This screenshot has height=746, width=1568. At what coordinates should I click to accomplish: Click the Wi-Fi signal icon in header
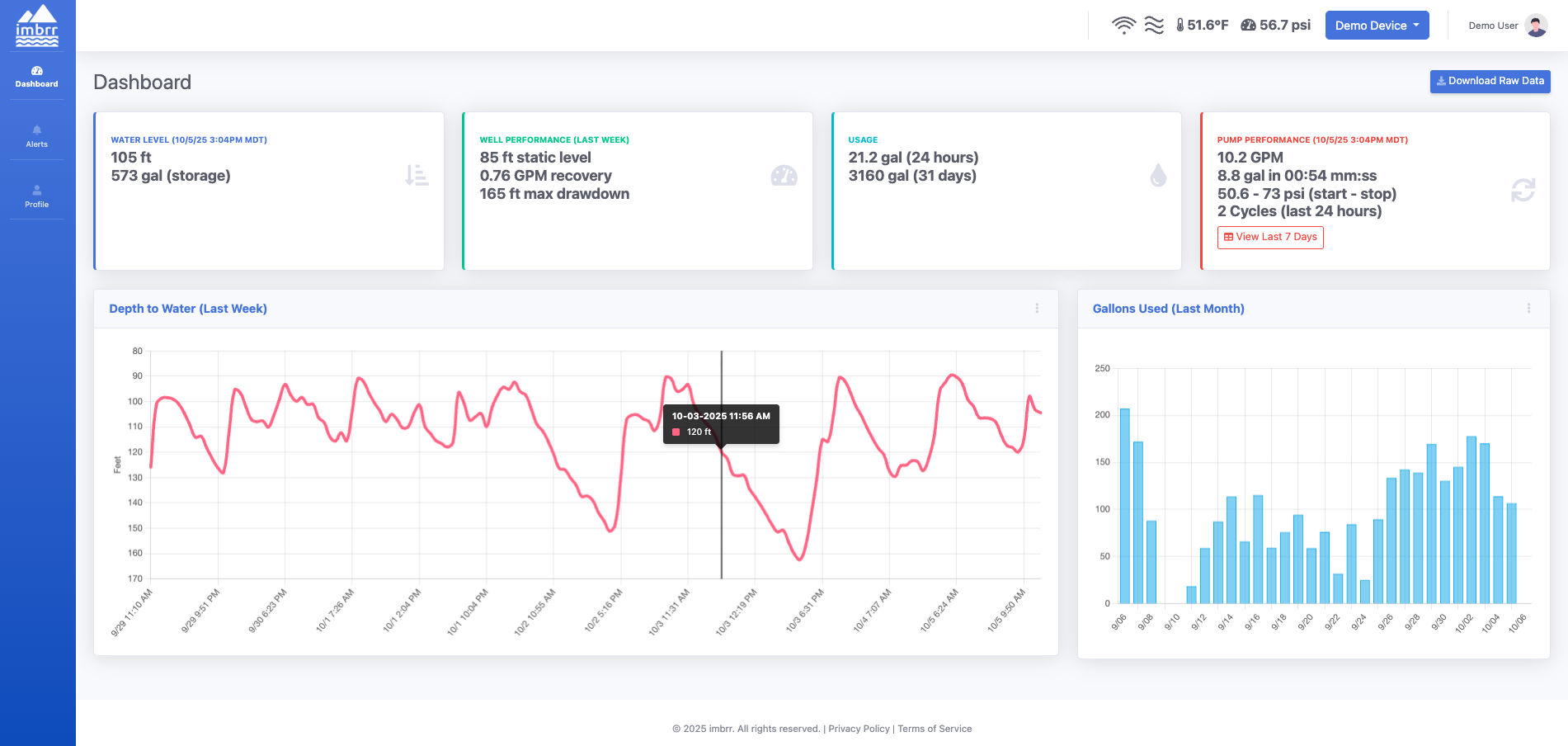(1123, 25)
